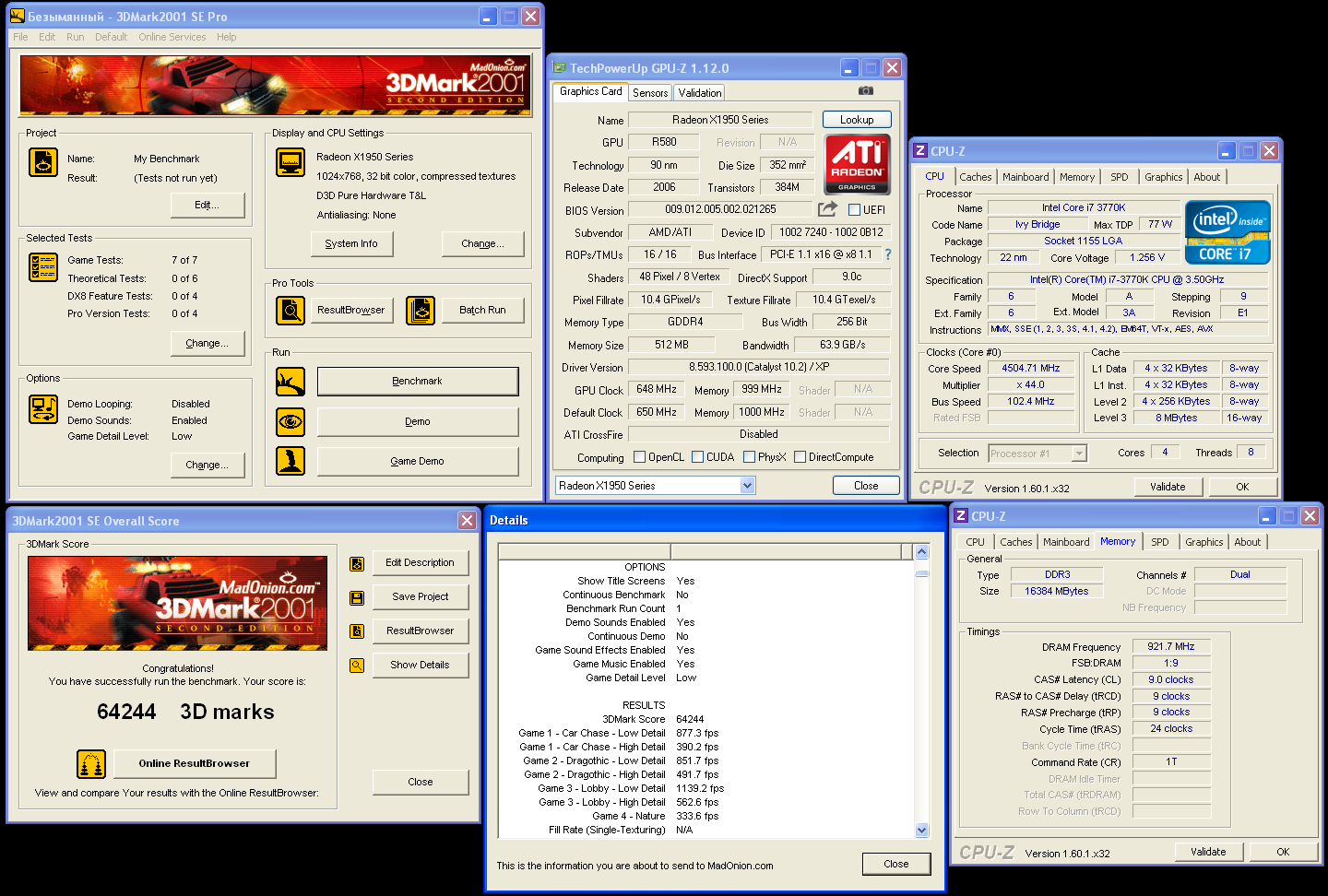This screenshot has width=1328, height=896.
Task: Click the Details list scrollbar thumb
Action: [921, 573]
